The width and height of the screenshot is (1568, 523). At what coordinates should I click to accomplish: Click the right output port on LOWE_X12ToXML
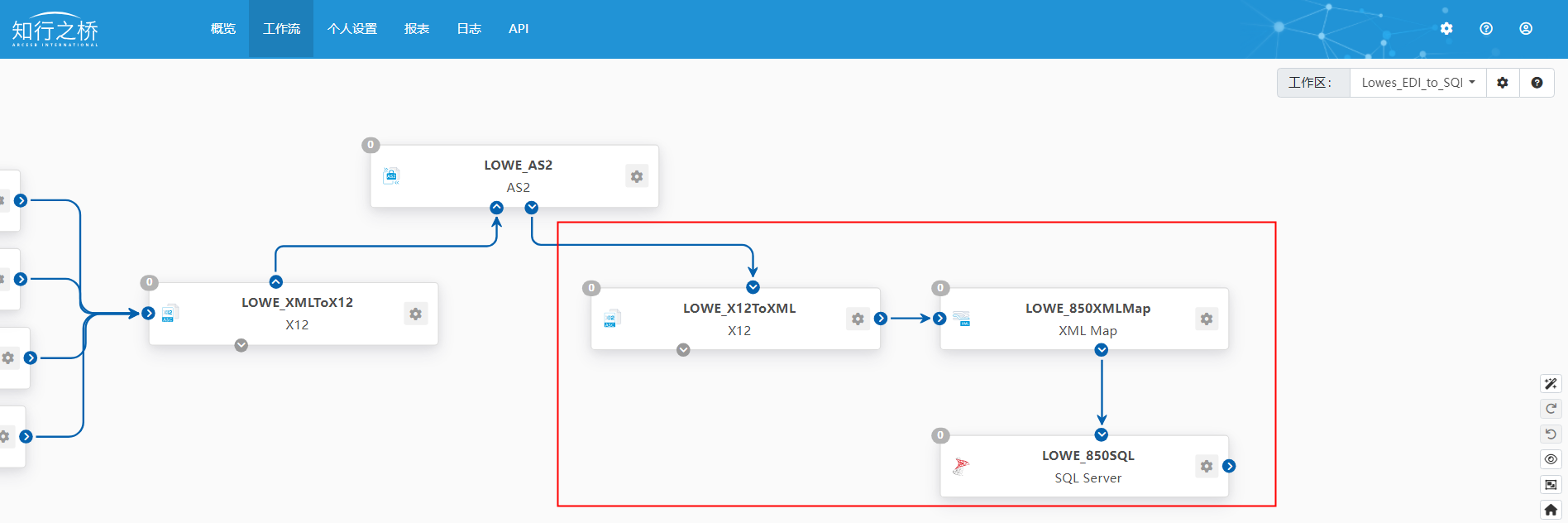tap(881, 319)
